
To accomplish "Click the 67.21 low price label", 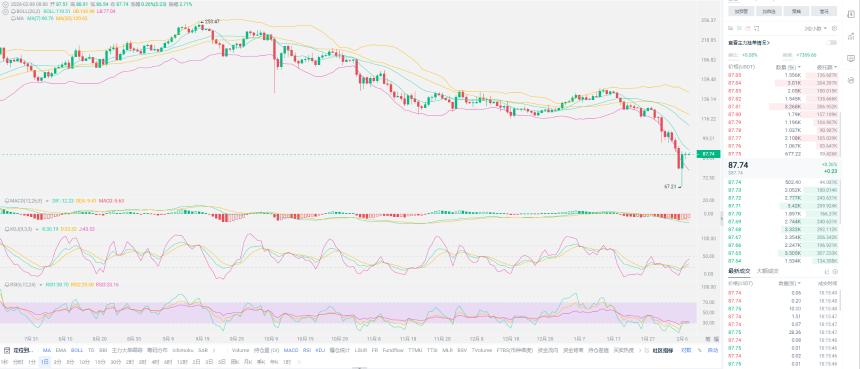I will click(670, 187).
